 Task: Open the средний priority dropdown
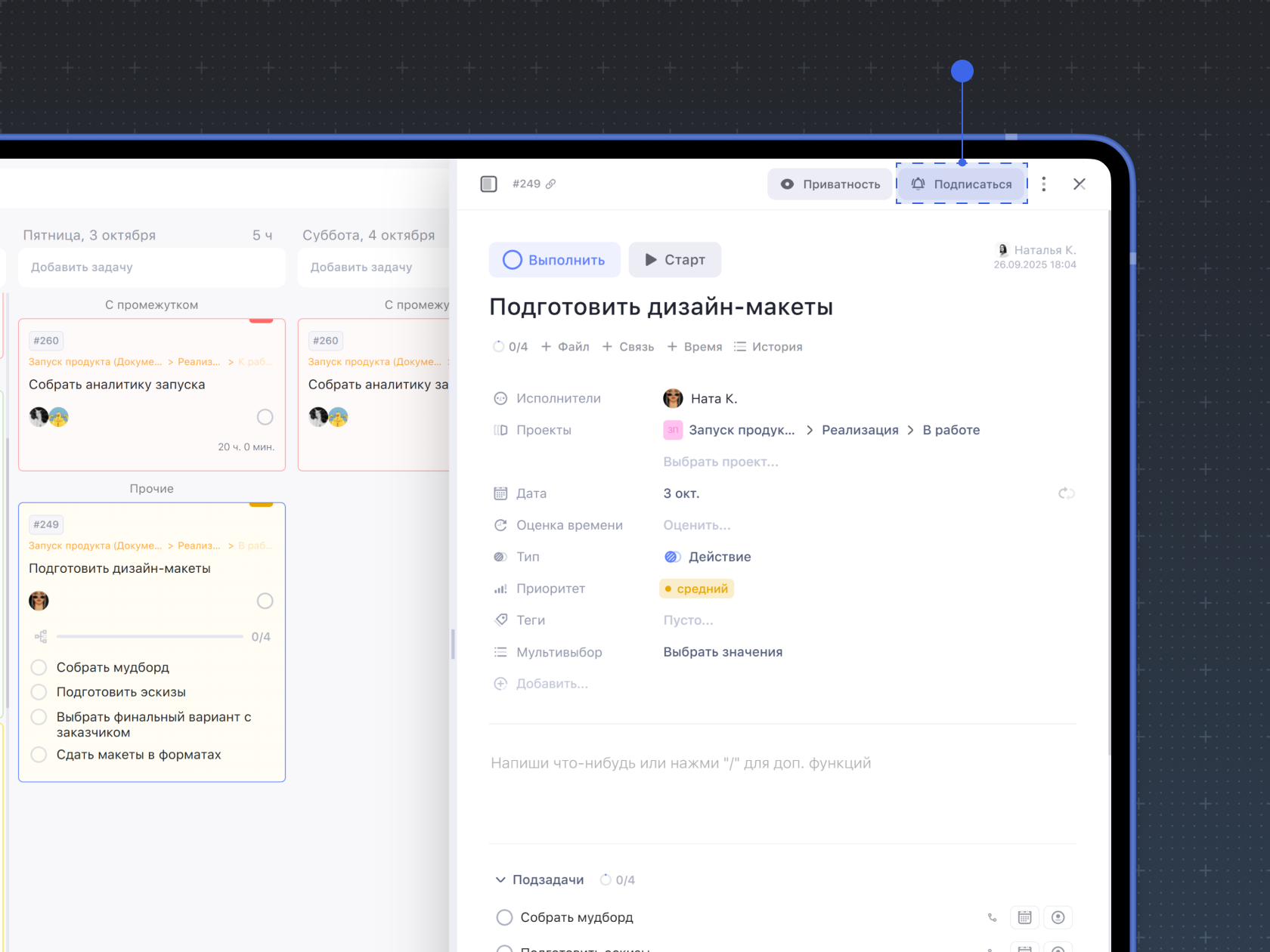pos(696,589)
